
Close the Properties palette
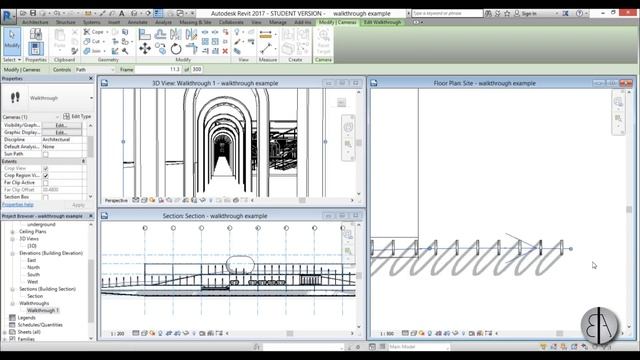pyautogui.click(x=91, y=78)
